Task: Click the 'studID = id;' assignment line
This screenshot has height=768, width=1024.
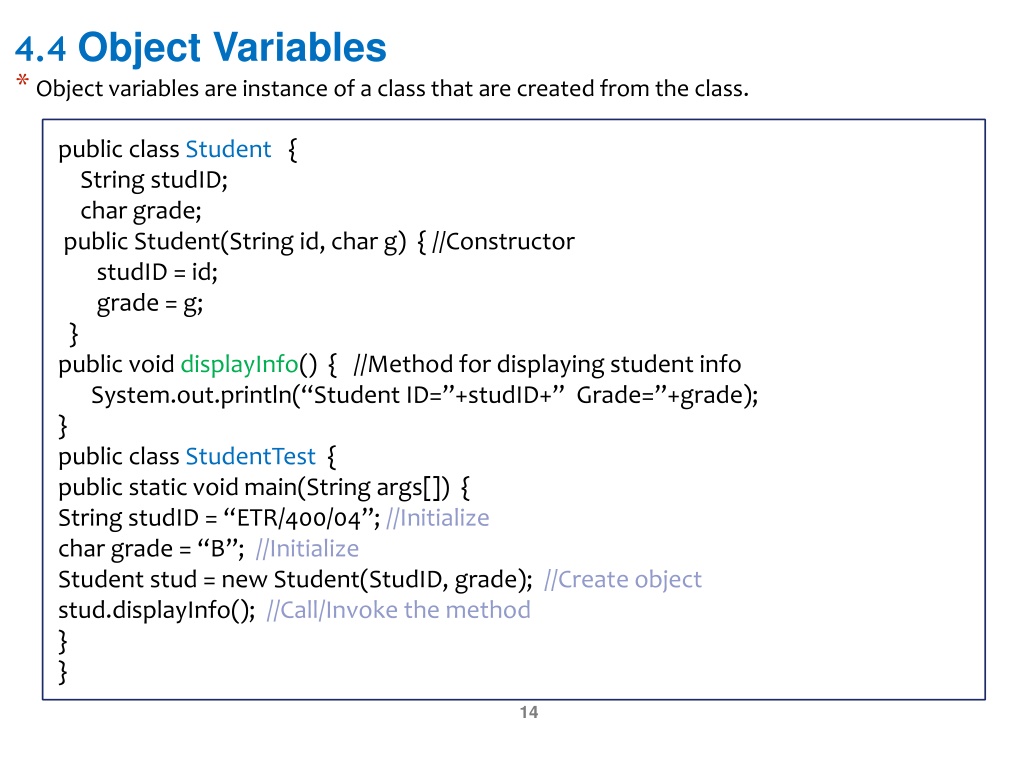Action: 157,272
